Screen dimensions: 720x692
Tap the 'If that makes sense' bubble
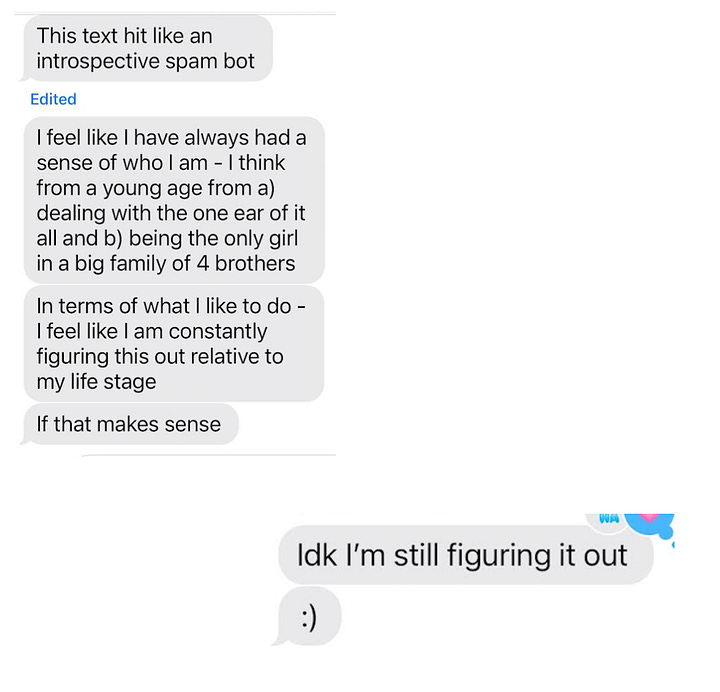coord(131,424)
